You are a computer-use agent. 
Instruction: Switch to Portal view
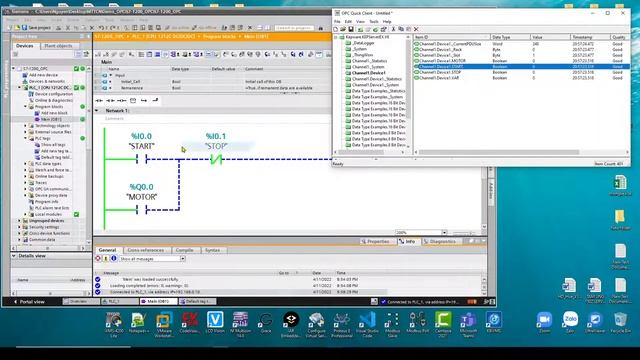tap(29, 302)
